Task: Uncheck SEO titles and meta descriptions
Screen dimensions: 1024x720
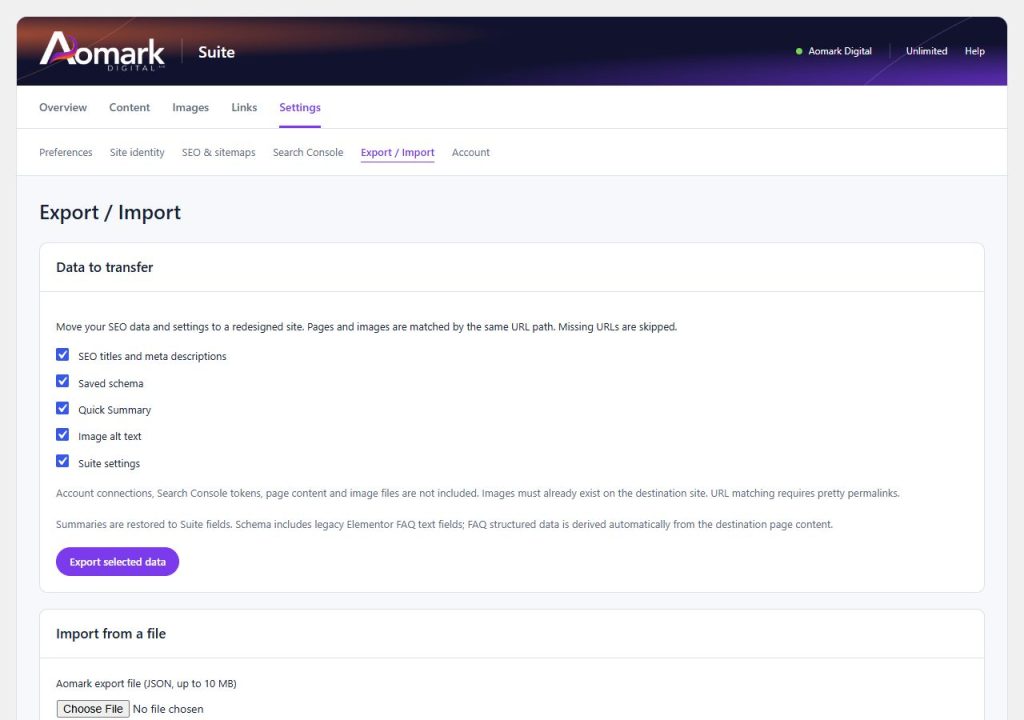Action: (63, 355)
